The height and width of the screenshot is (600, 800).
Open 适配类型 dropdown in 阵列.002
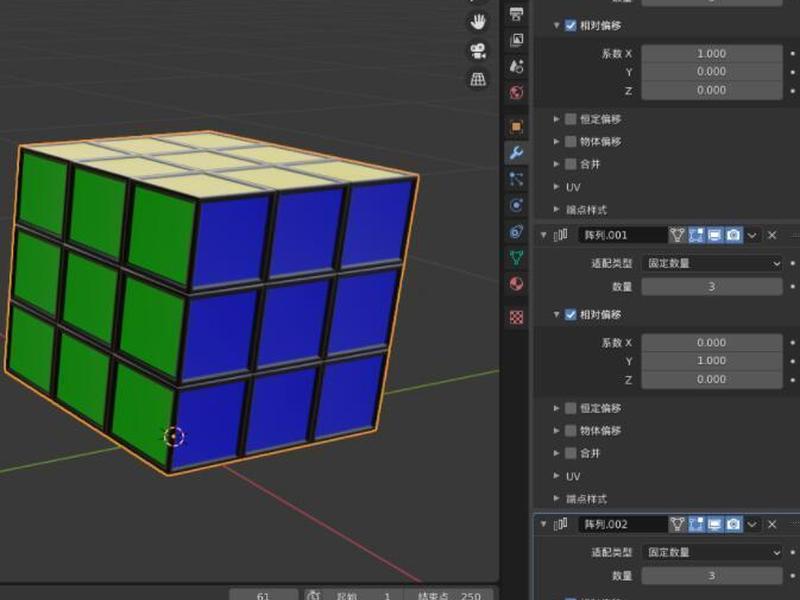pyautogui.click(x=712, y=552)
